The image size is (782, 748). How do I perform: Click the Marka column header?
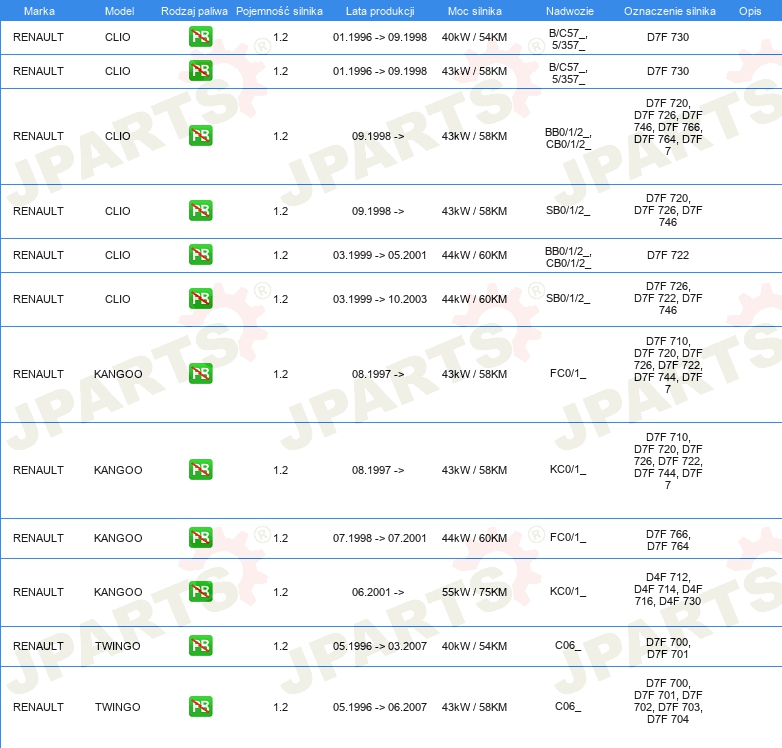(39, 11)
